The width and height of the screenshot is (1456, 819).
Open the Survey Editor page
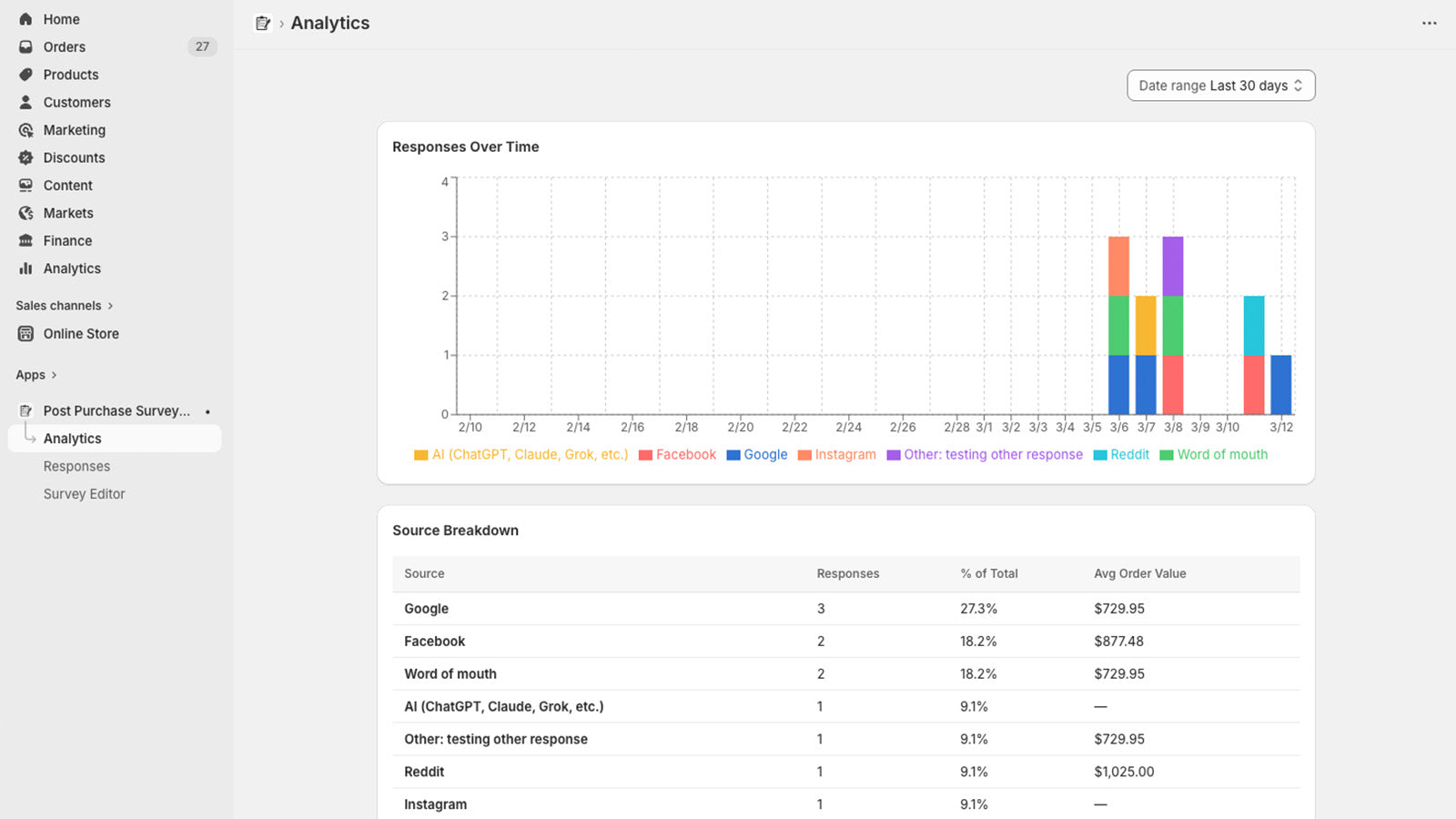click(x=84, y=493)
